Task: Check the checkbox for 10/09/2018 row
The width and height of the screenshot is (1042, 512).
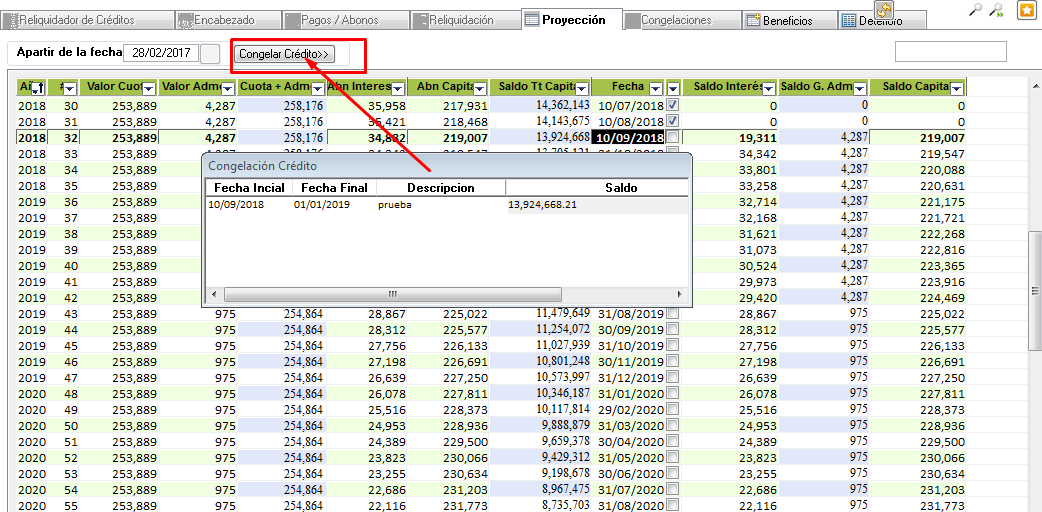Action: (x=673, y=137)
